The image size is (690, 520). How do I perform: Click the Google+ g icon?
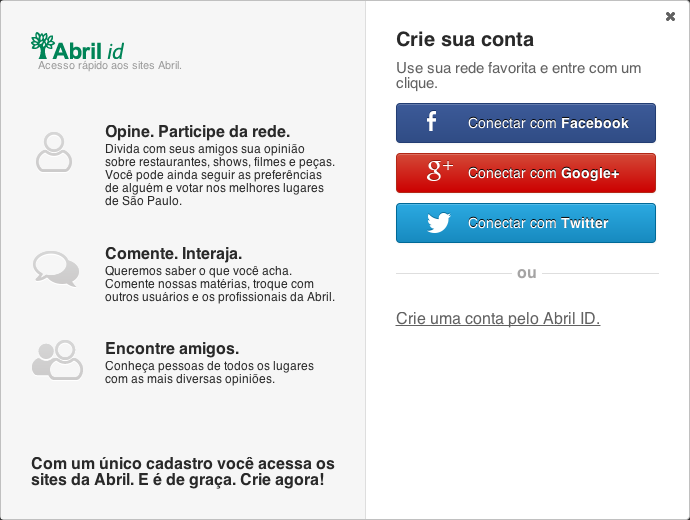tap(439, 171)
